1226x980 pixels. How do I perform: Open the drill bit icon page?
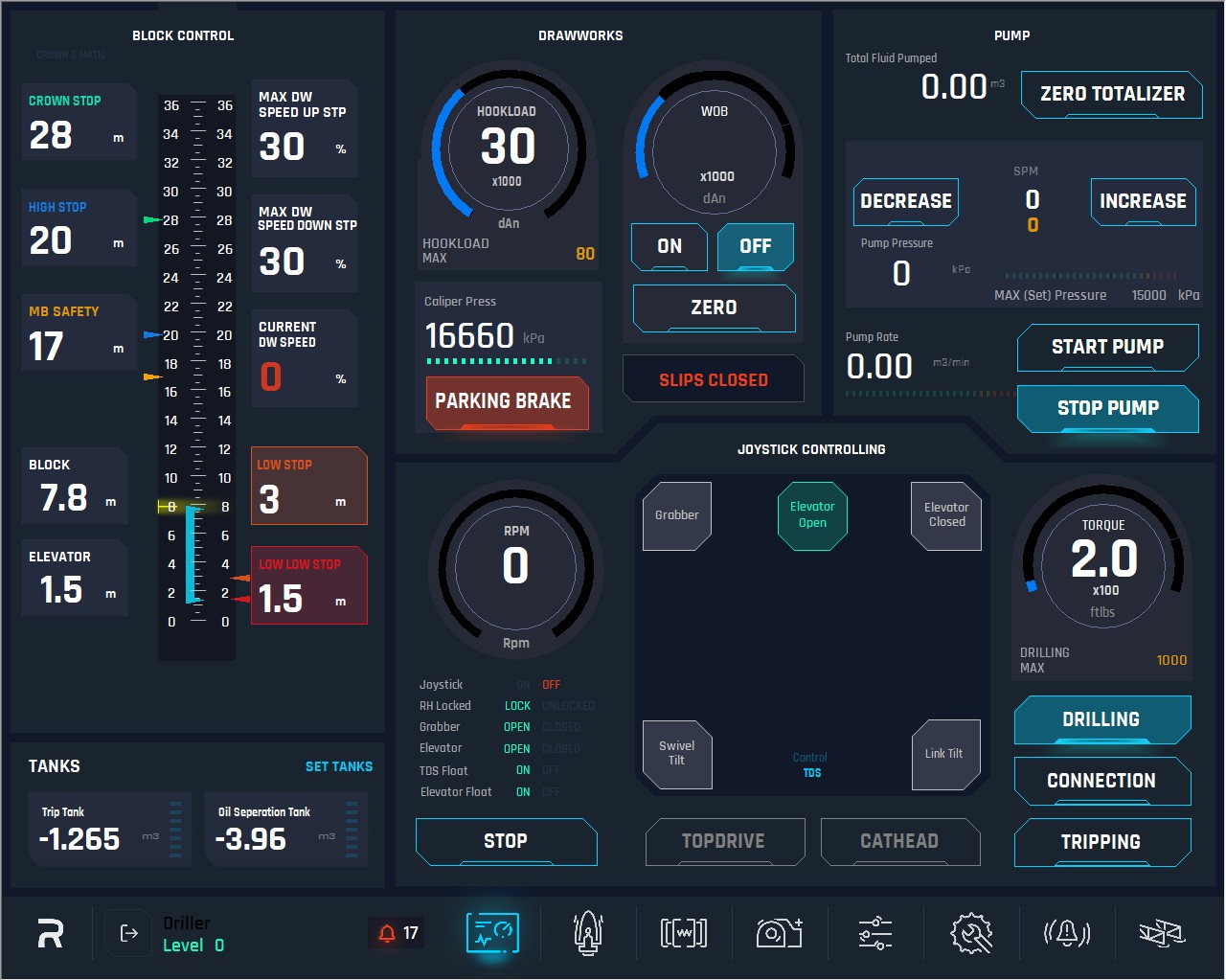pos(588,932)
